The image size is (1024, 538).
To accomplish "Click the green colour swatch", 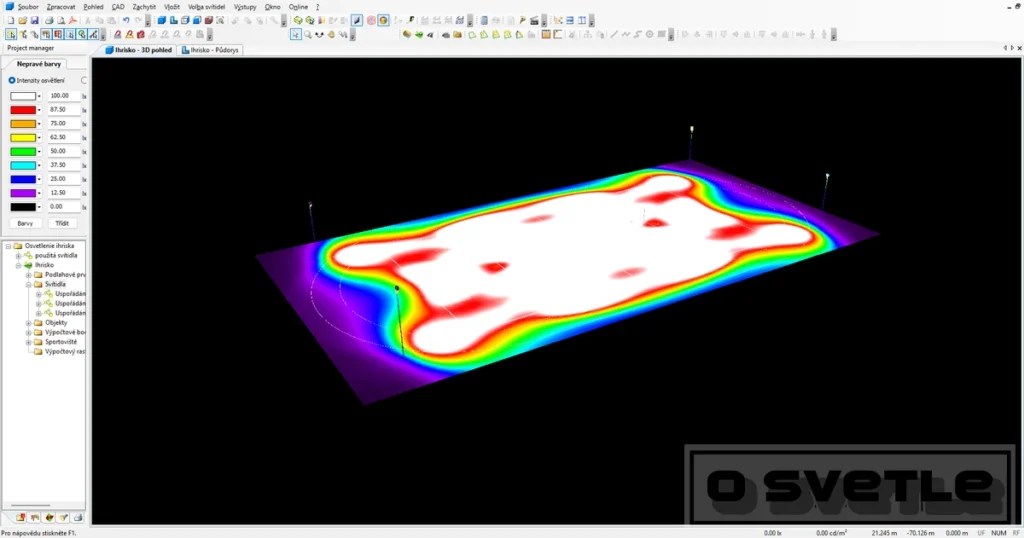I will point(23,151).
